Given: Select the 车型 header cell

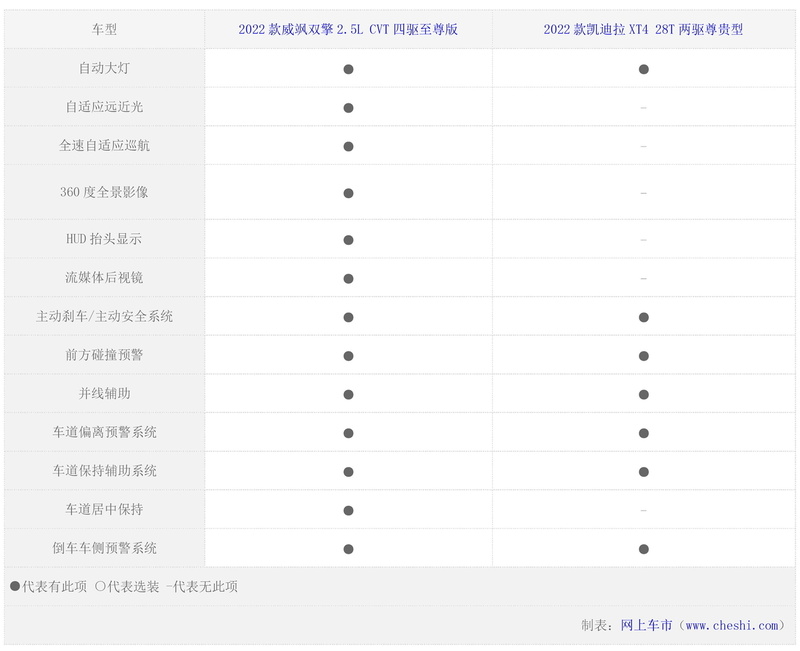Looking at the screenshot, I should pos(104,30).
